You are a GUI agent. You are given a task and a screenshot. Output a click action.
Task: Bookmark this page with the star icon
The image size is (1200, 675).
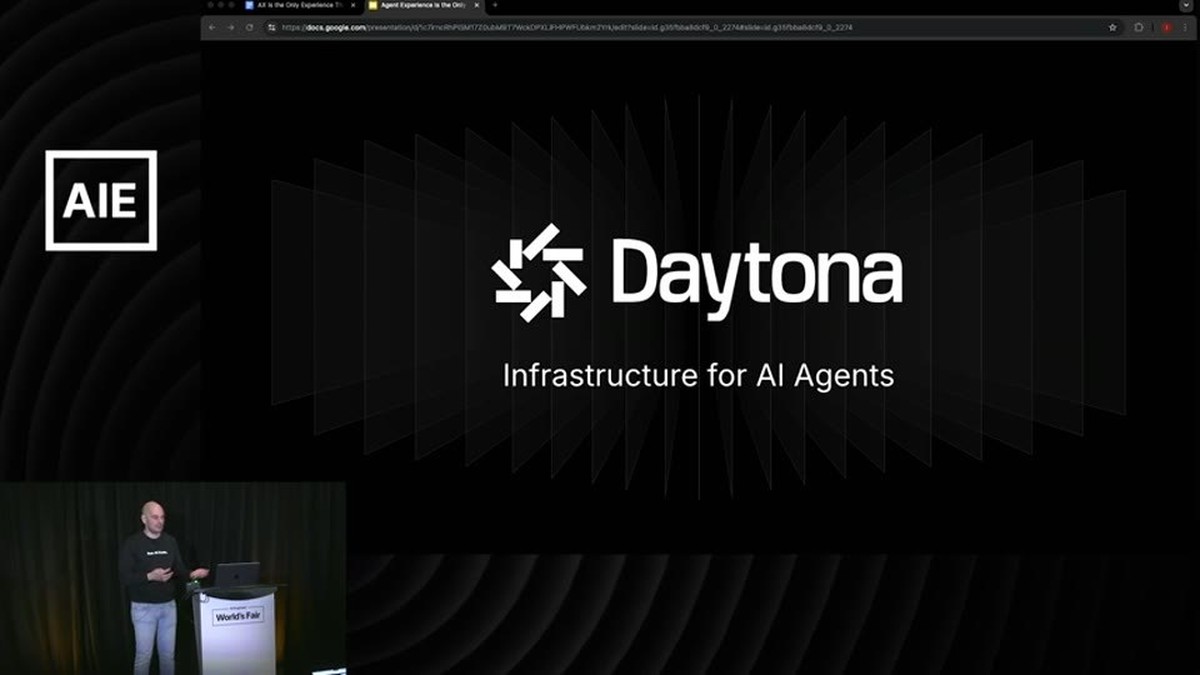click(x=1112, y=27)
